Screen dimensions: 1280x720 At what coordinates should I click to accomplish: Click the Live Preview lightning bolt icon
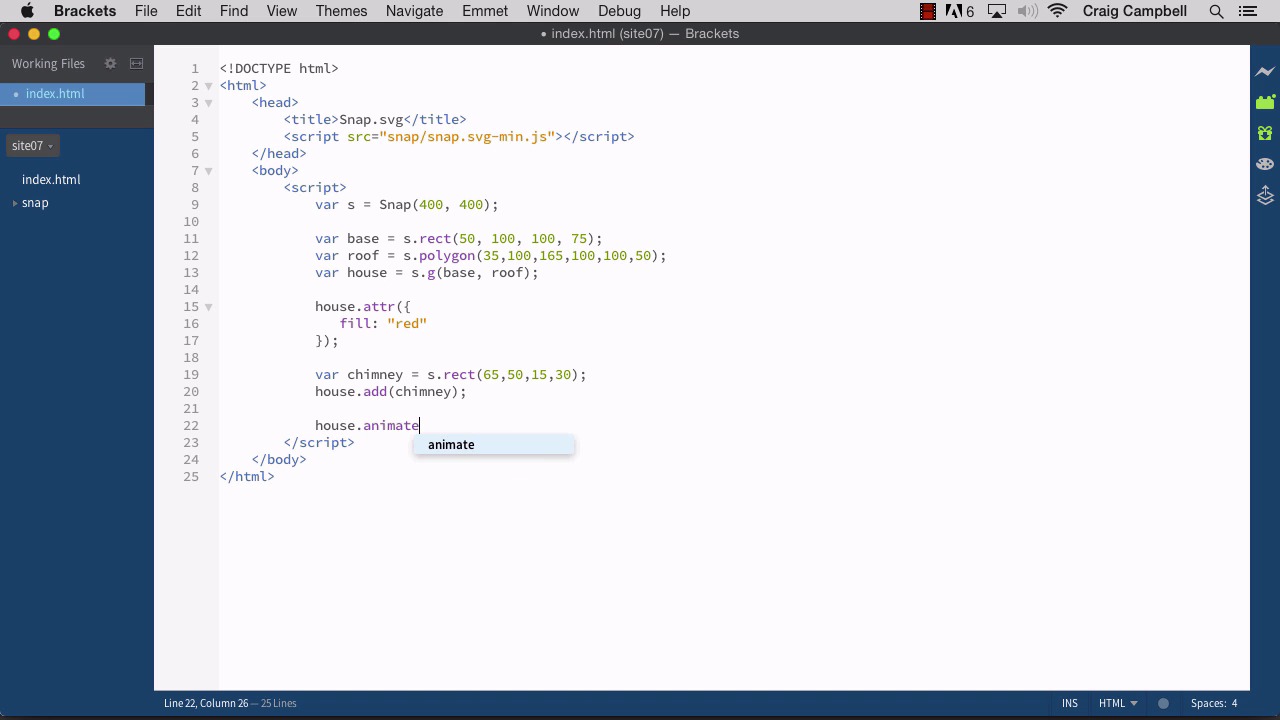(x=1265, y=72)
